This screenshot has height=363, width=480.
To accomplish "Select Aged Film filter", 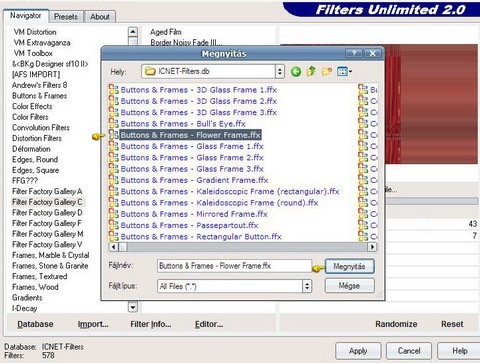I will [166, 32].
